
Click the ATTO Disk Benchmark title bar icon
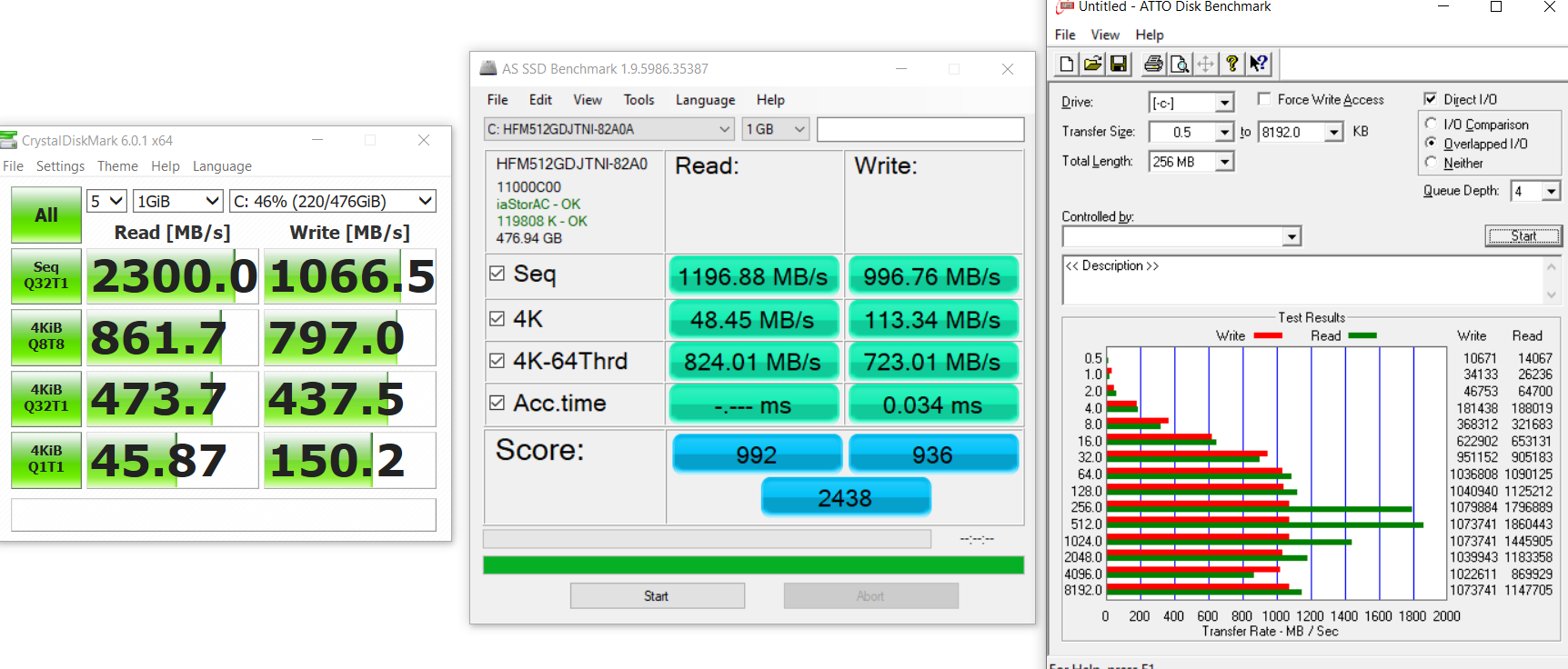[x=1065, y=6]
